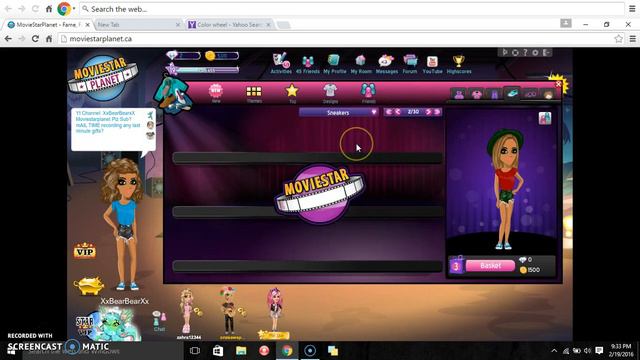Click the MovieStar Planet logo
This screenshot has height=360, width=640.
point(103,77)
